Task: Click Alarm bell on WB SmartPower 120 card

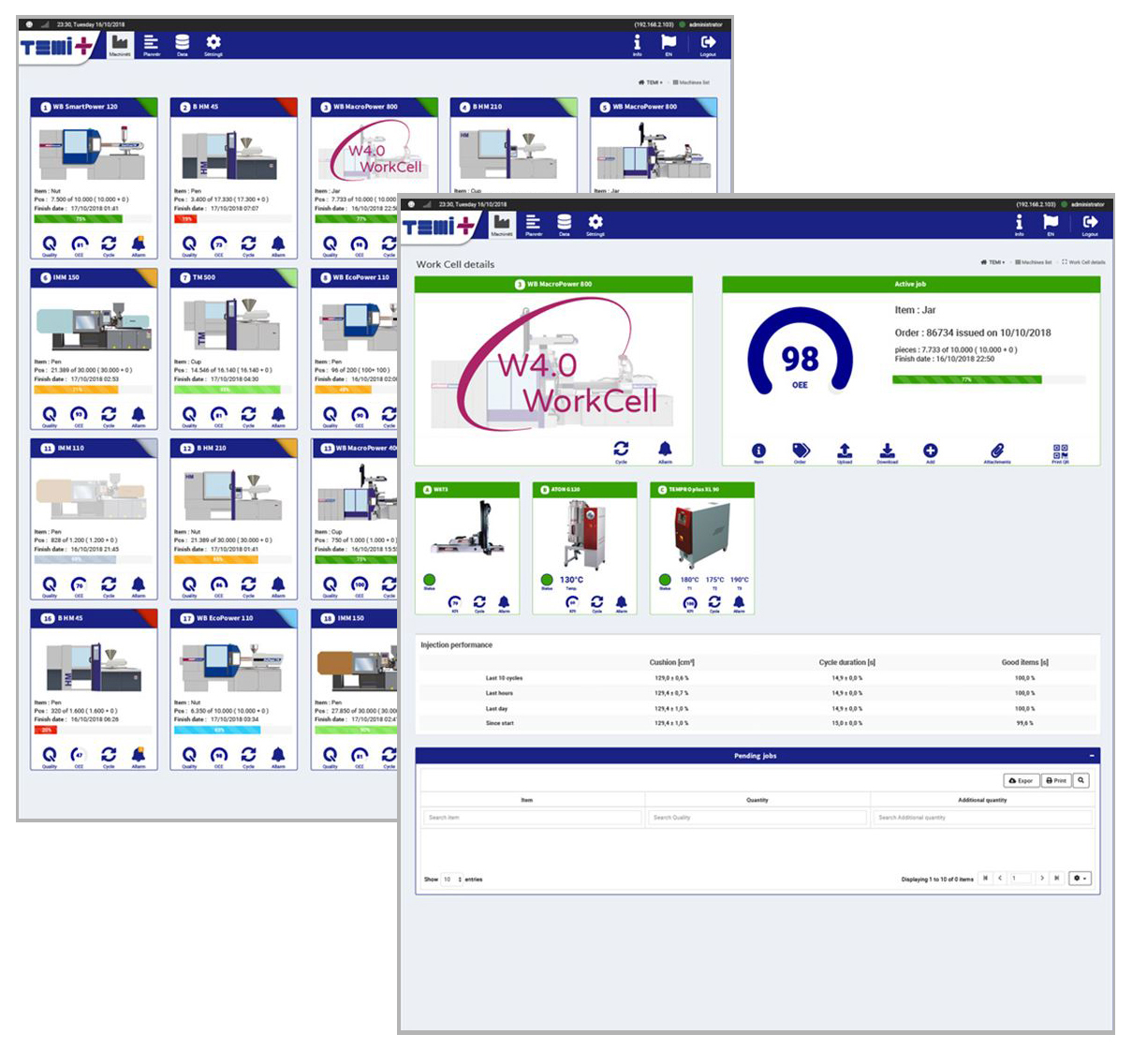Action: point(139,245)
